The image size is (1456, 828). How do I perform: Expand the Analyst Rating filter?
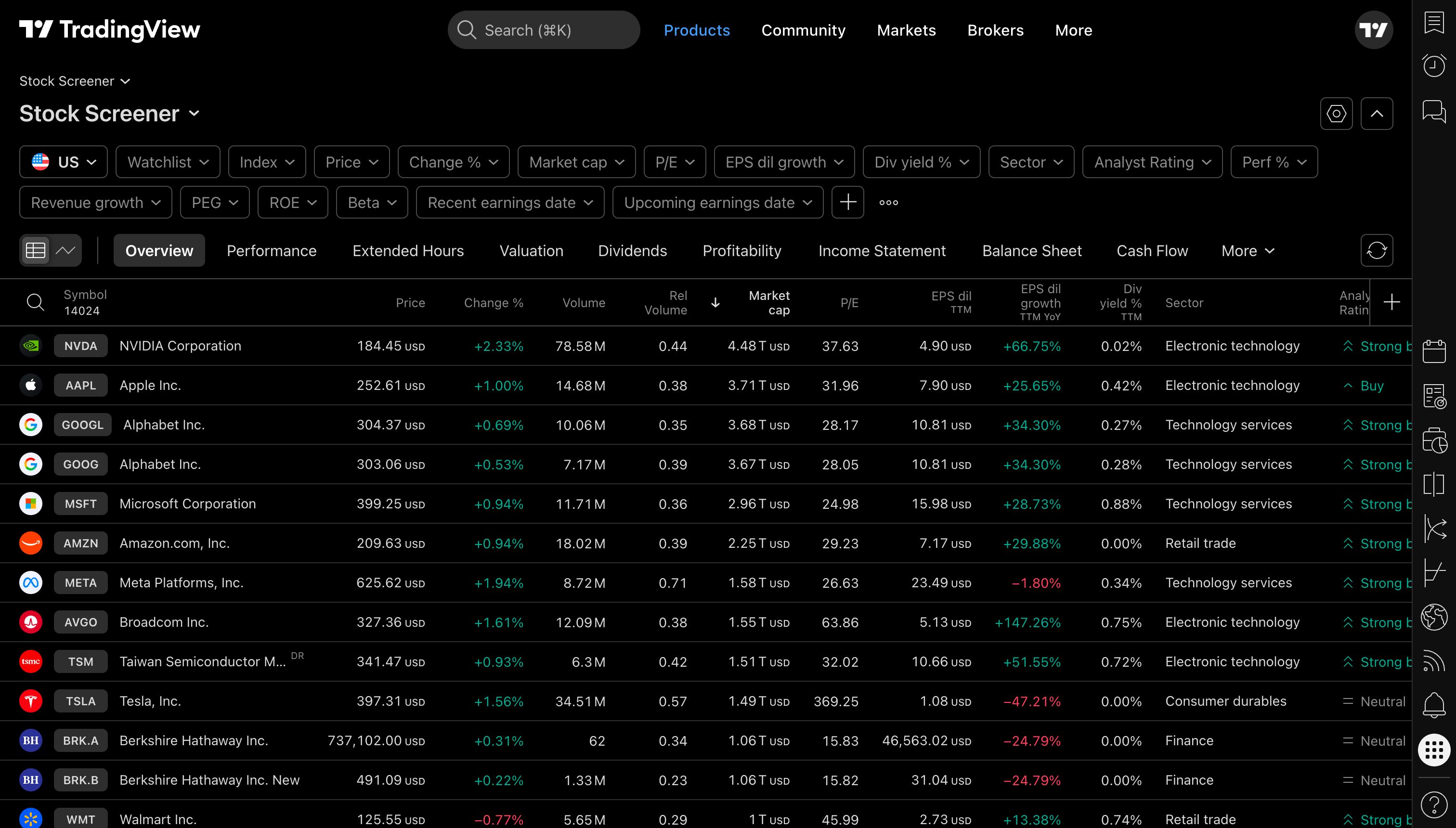pos(1152,161)
